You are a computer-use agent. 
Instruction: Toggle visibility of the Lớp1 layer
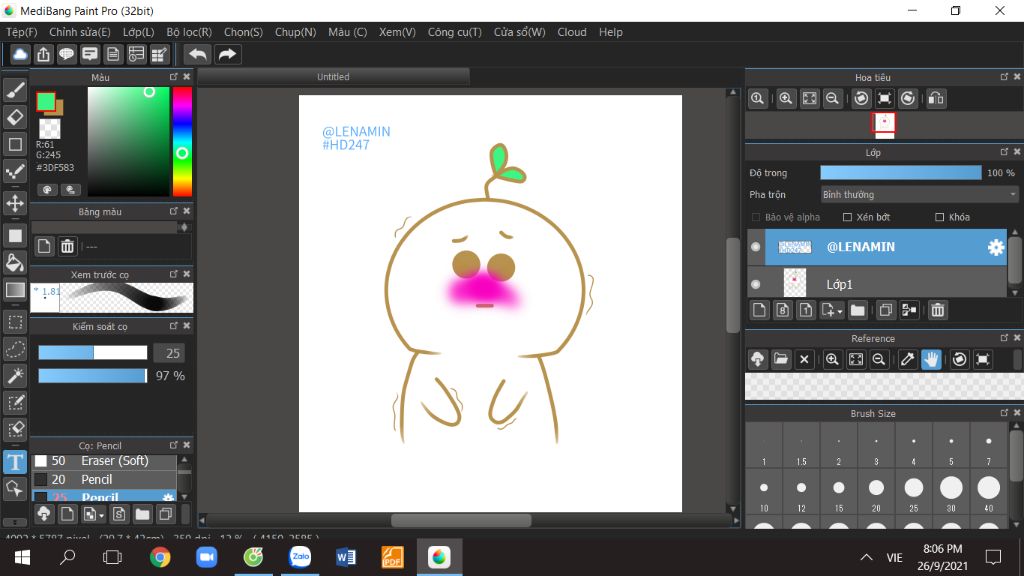click(756, 284)
